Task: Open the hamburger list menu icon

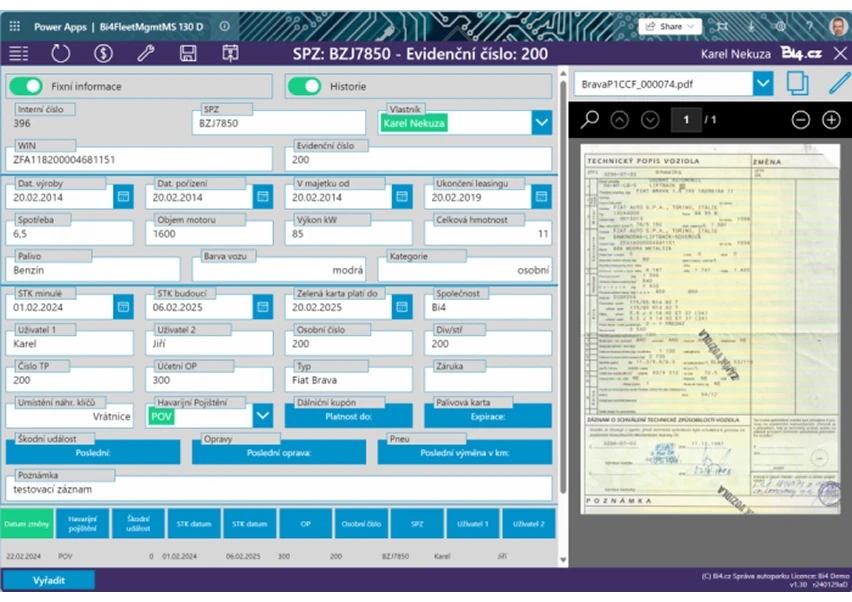Action: pos(18,54)
